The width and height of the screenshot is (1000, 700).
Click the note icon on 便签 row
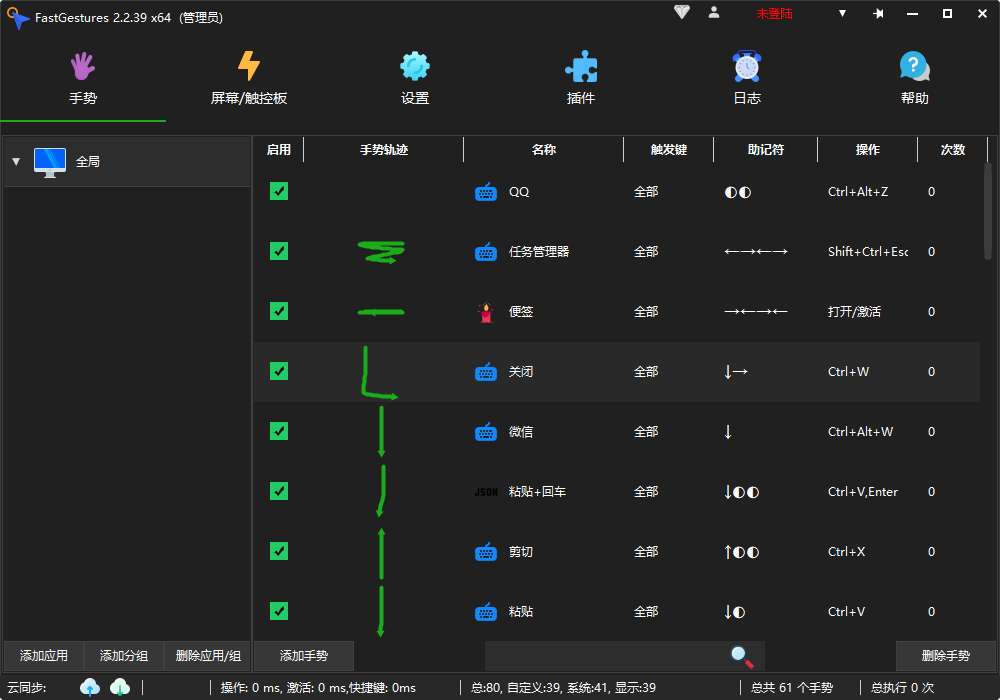[486, 311]
